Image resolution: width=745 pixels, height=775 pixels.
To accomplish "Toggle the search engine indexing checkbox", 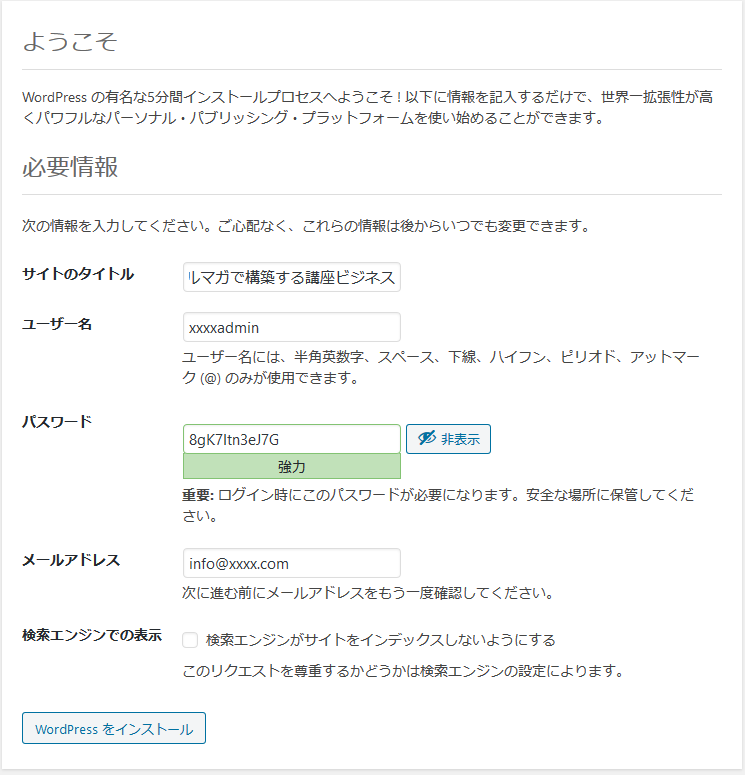I will point(190,640).
